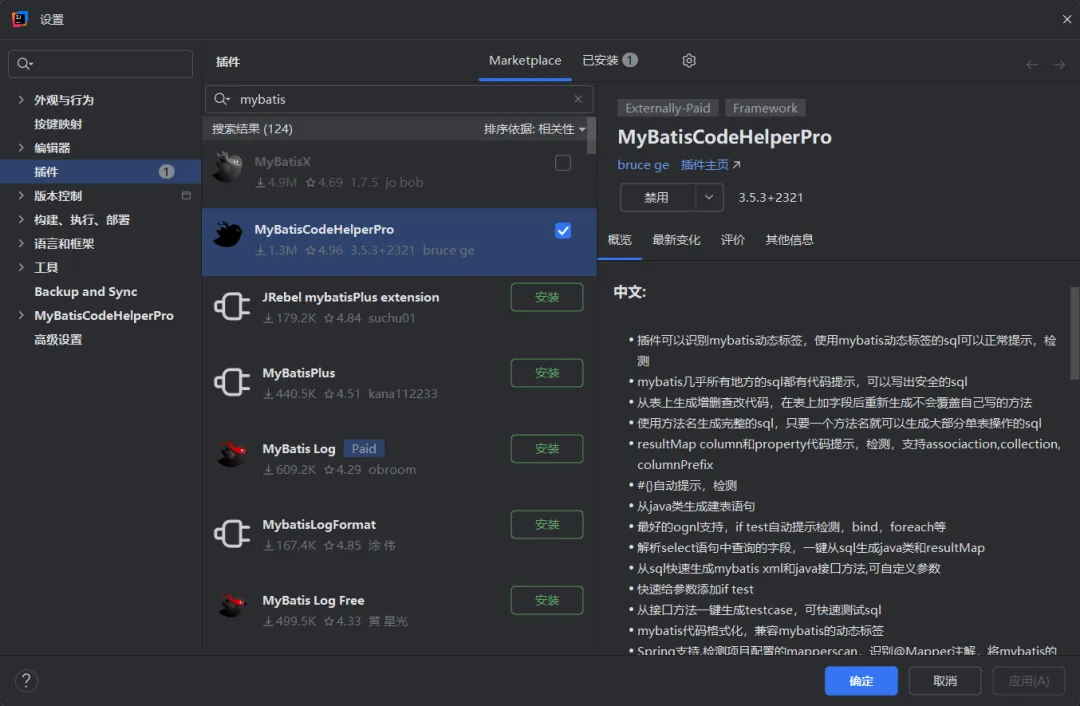Viewport: 1080px width, 706px height.
Task: Expand the 语言和框架 tree node
Action: click(21, 243)
